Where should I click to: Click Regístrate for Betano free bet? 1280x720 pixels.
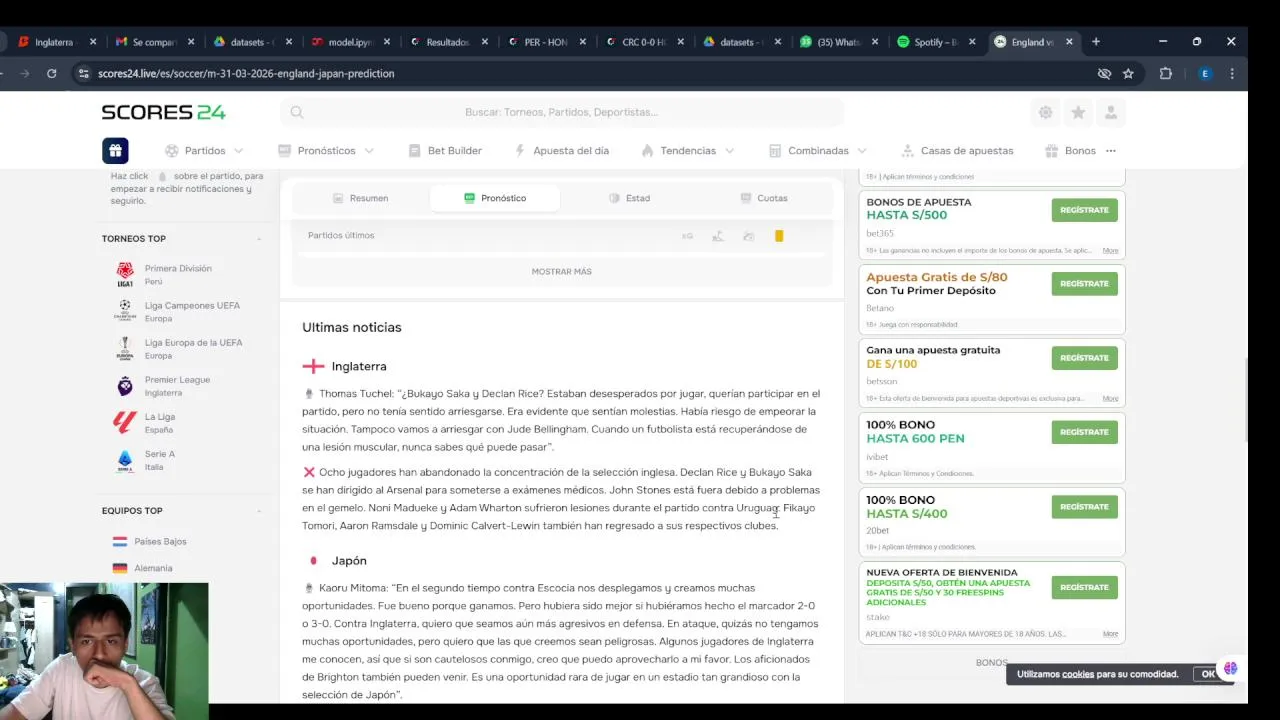click(1084, 284)
